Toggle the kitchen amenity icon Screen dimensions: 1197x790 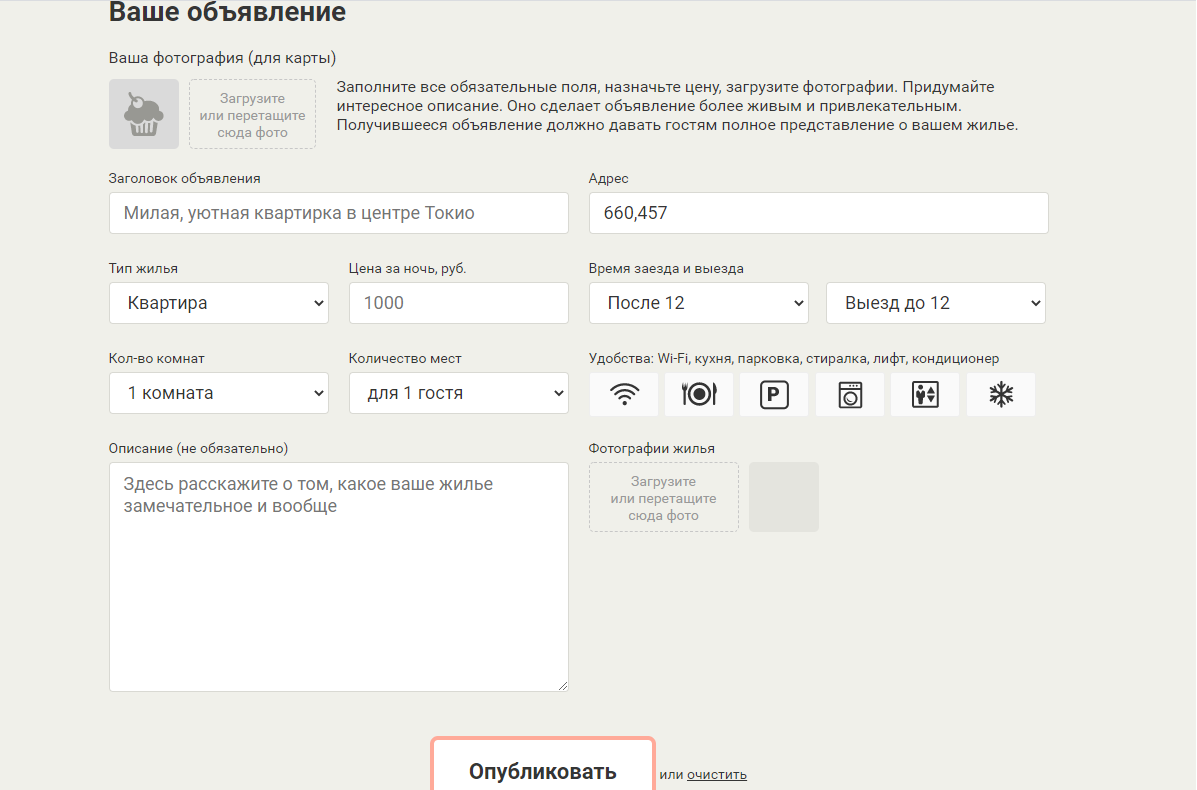coord(699,394)
